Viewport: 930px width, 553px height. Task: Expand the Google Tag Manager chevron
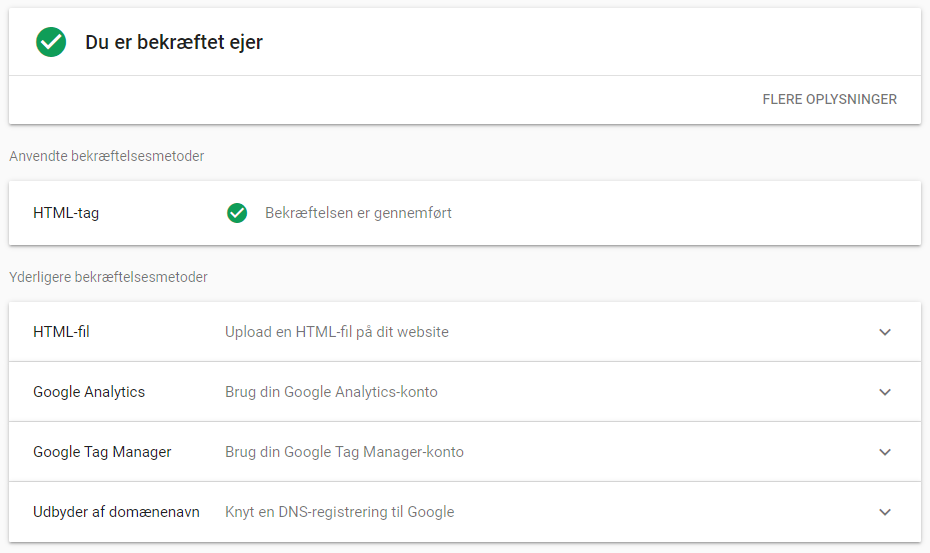pos(885,452)
